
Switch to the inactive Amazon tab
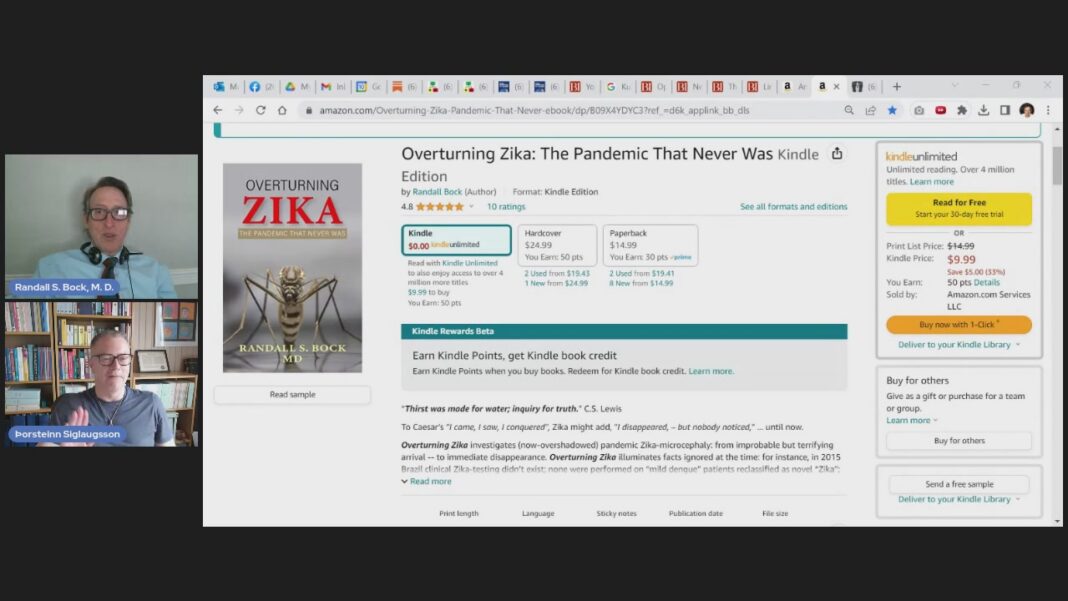(794, 87)
